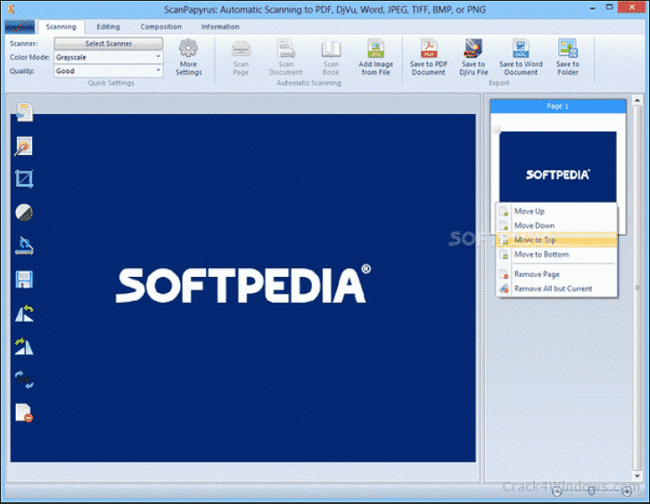The width and height of the screenshot is (650, 504).
Task: Click thumbnail panel scroll up arrow
Action: pos(637,100)
